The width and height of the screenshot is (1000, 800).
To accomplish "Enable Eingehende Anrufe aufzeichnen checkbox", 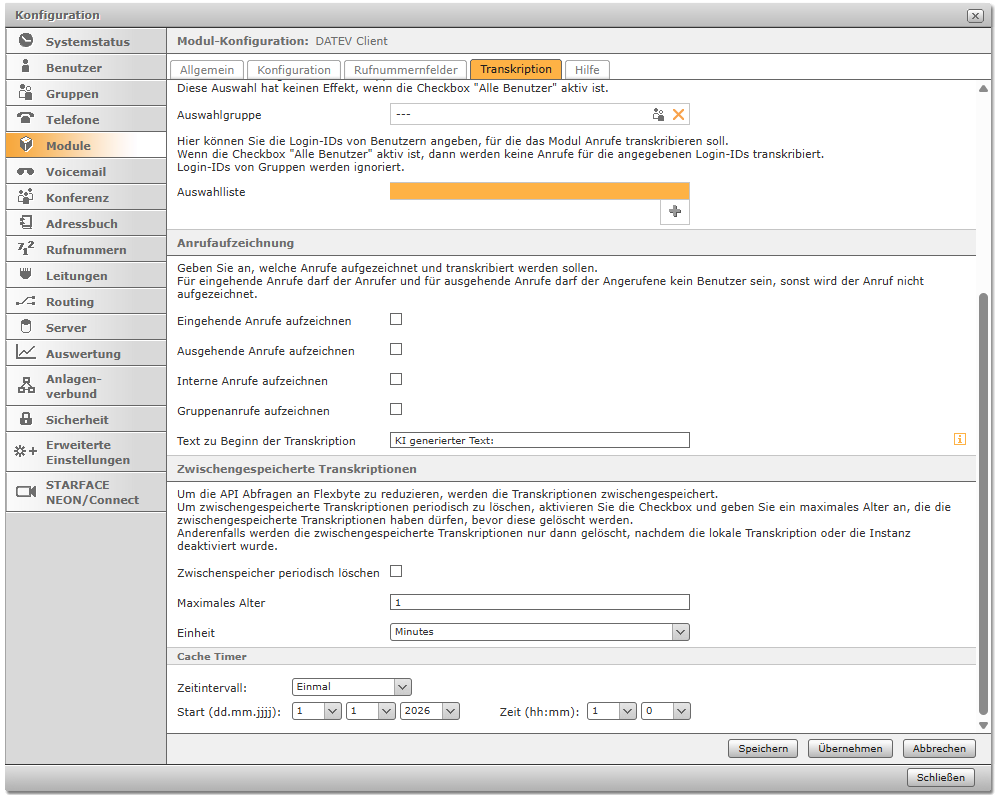I will pyautogui.click(x=396, y=320).
